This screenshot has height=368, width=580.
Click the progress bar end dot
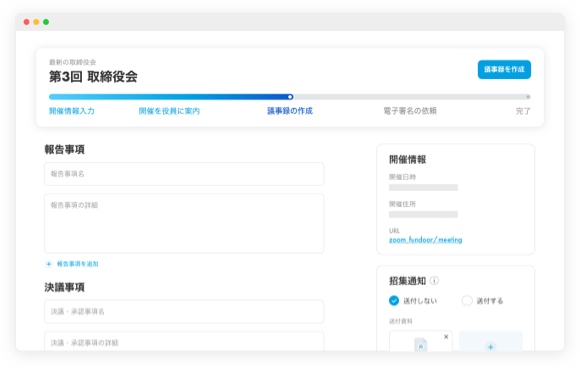[x=528, y=97]
